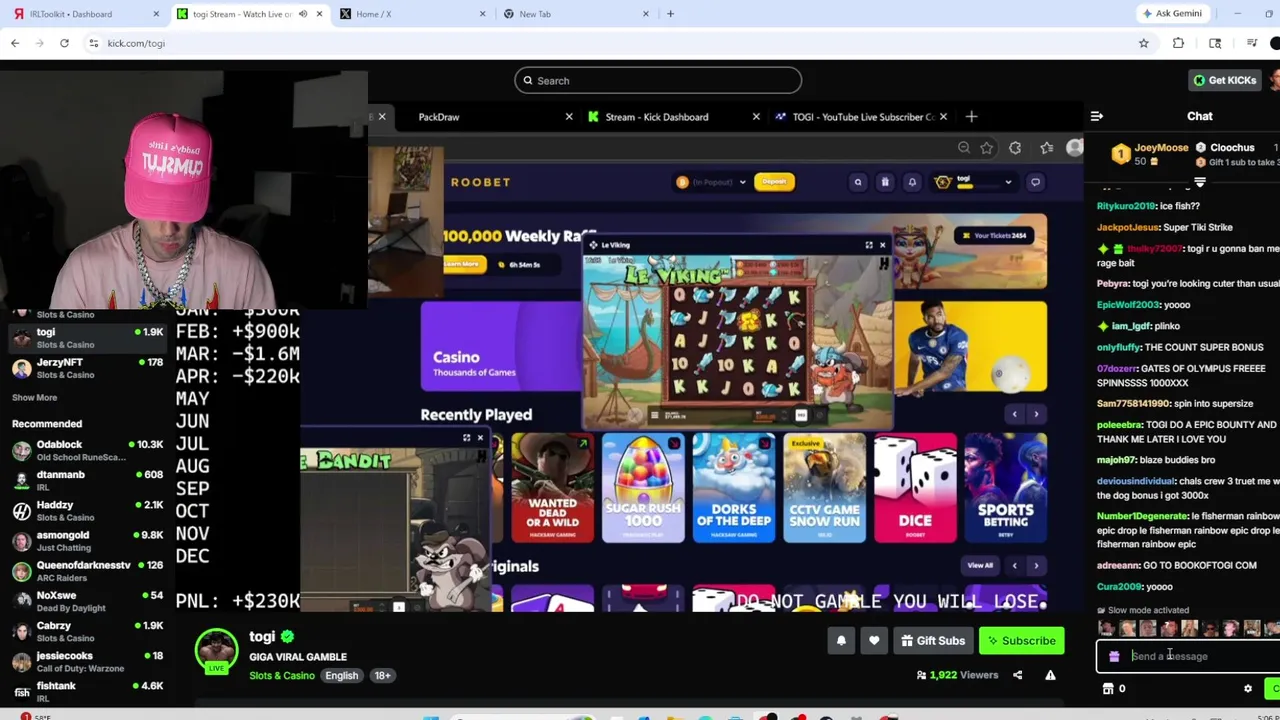Maximize the Le Viking popout game
Image resolution: width=1280 pixels, height=720 pixels.
click(x=868, y=245)
